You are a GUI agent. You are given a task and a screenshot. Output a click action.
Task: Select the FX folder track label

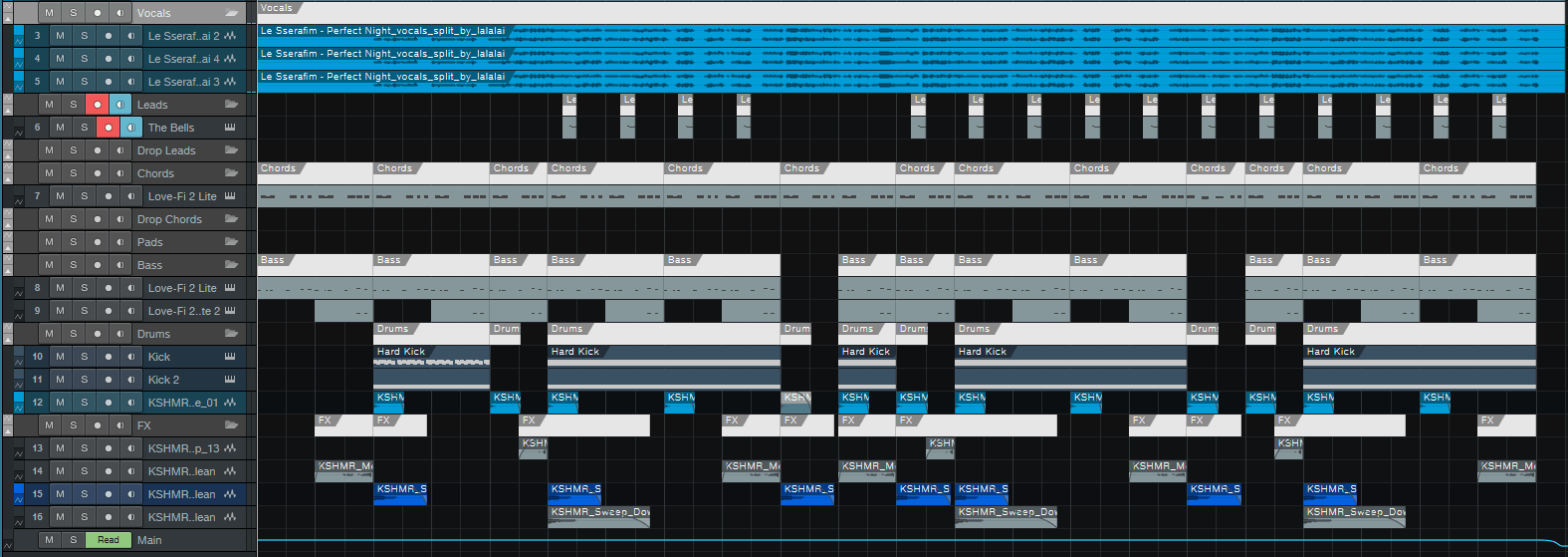pos(144,425)
